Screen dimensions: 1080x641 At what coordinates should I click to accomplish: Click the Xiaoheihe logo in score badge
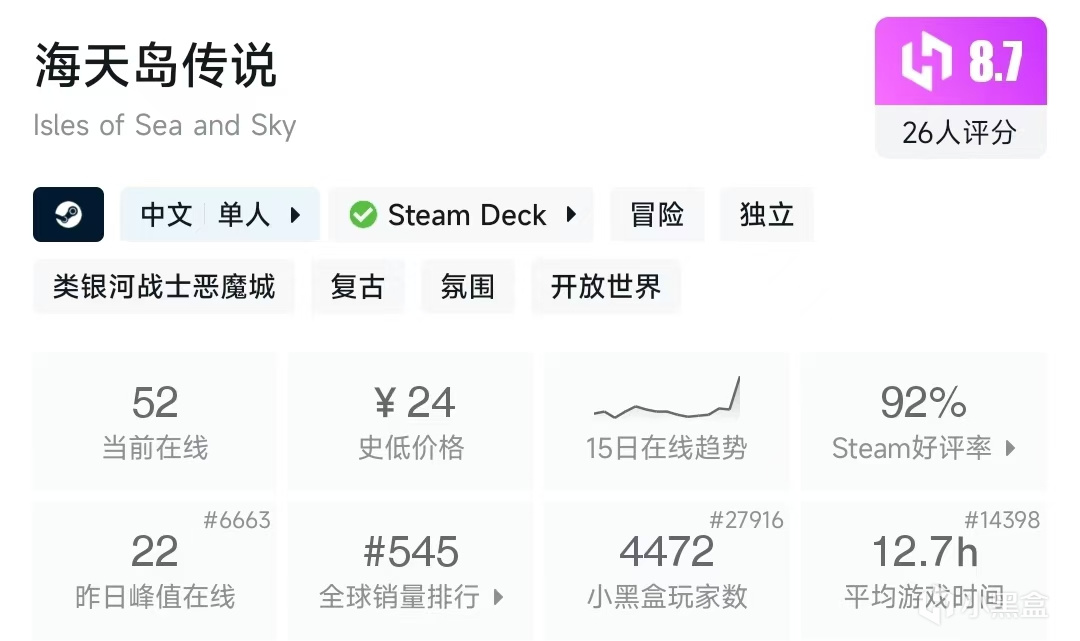pos(925,61)
